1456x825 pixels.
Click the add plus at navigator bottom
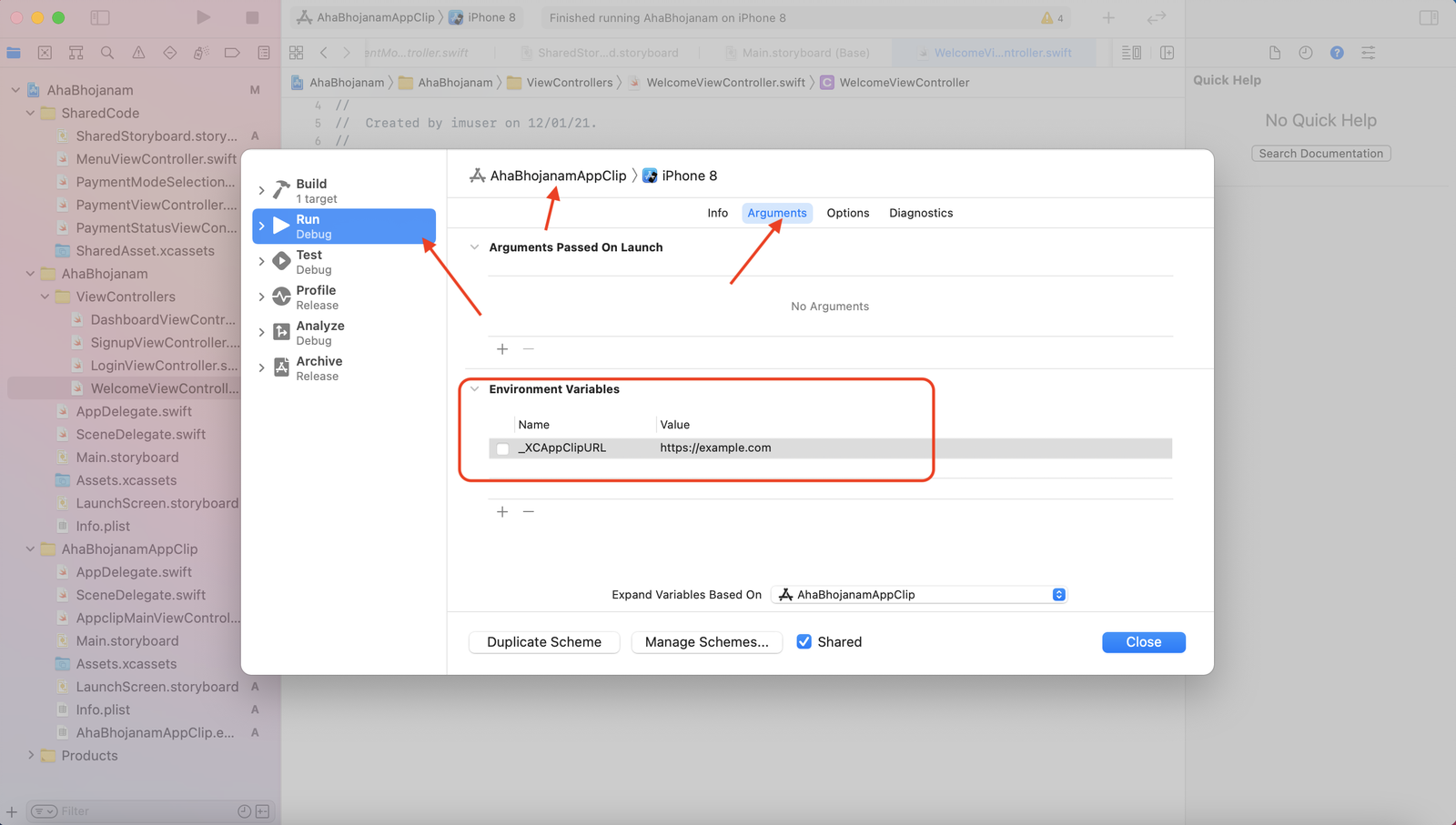[x=12, y=811]
